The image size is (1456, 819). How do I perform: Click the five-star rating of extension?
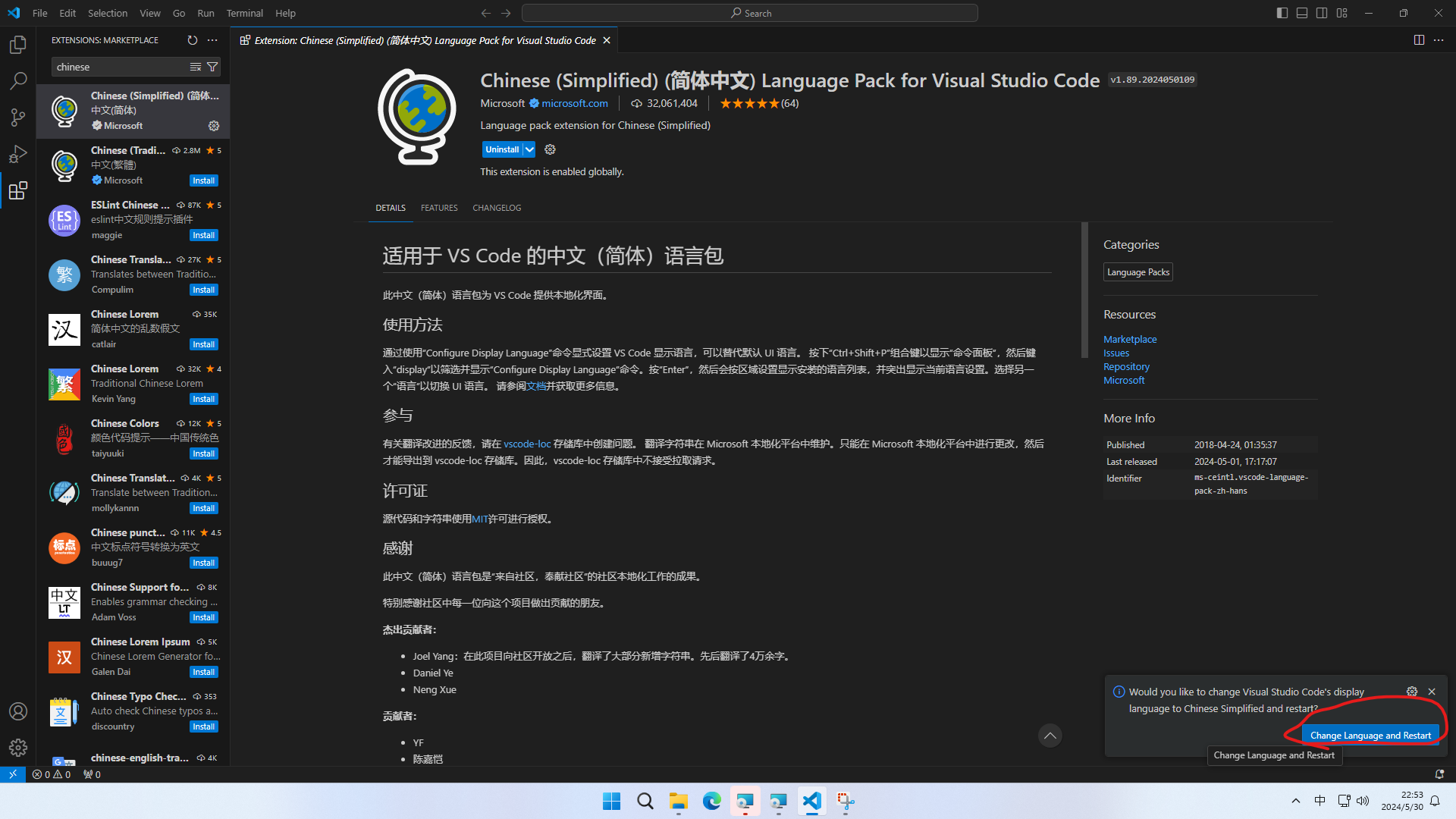point(749,103)
